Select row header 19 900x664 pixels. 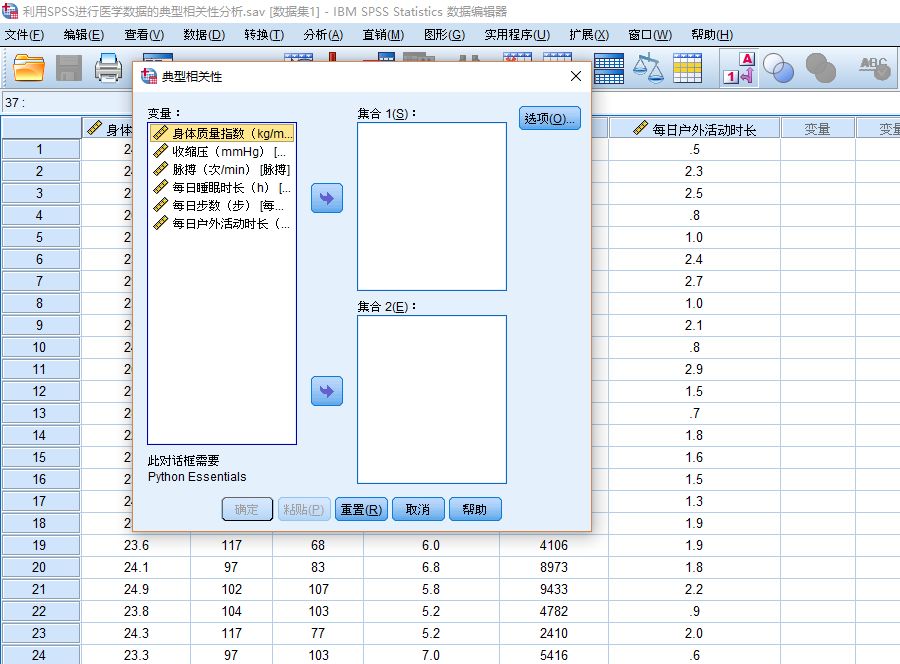(x=40, y=545)
